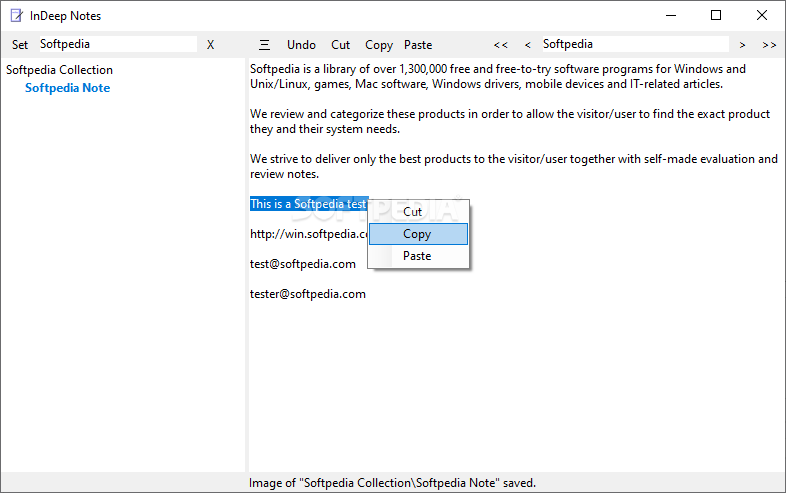Viewport: 786px width, 493px height.
Task: Click the InDeep Notes app icon
Action: (x=17, y=16)
